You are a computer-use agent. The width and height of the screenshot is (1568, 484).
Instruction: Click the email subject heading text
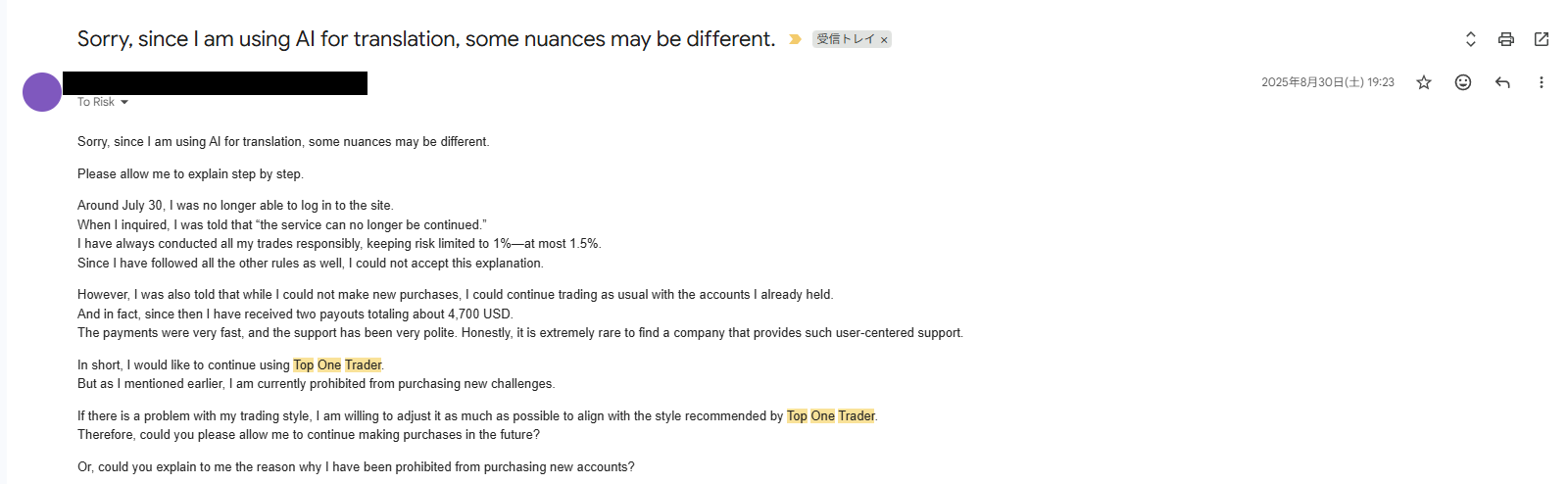(425, 39)
